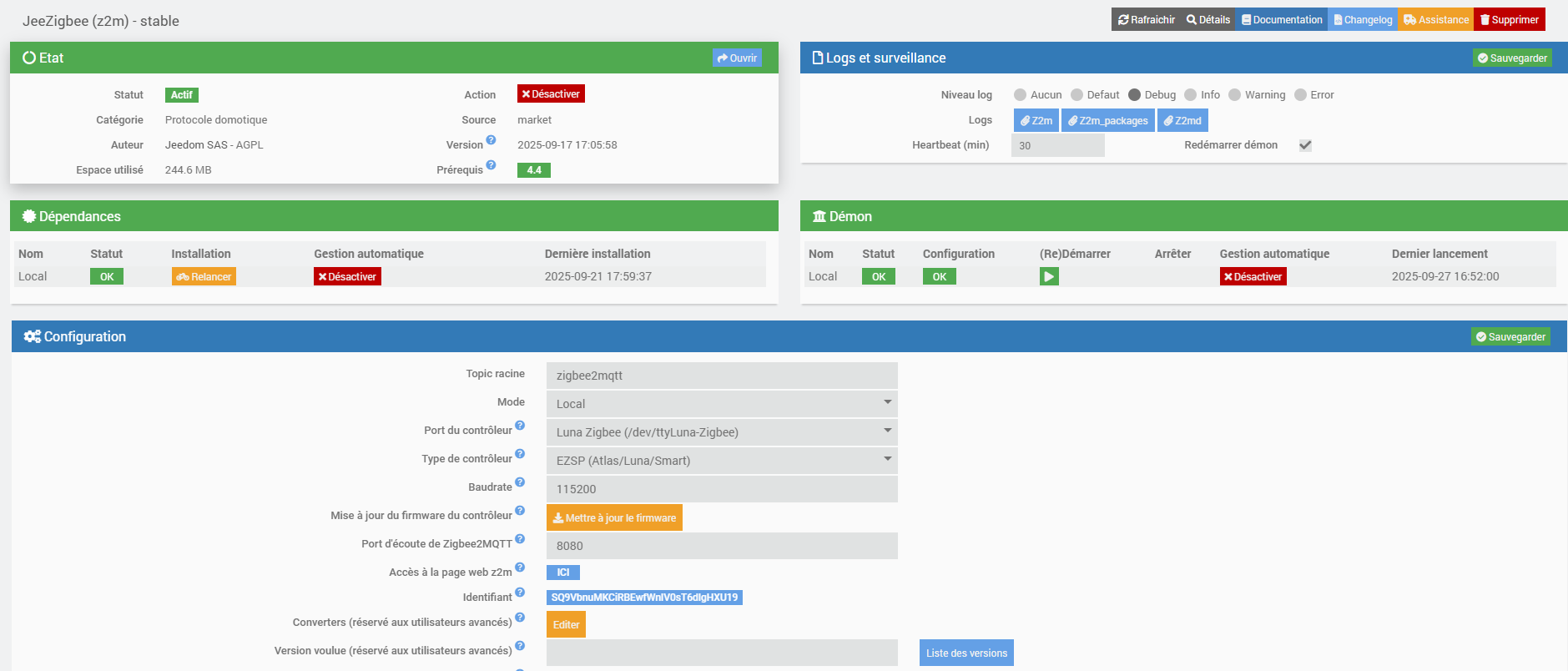The image size is (1568, 671).
Task: Select the Defaut log level
Action: [1076, 95]
